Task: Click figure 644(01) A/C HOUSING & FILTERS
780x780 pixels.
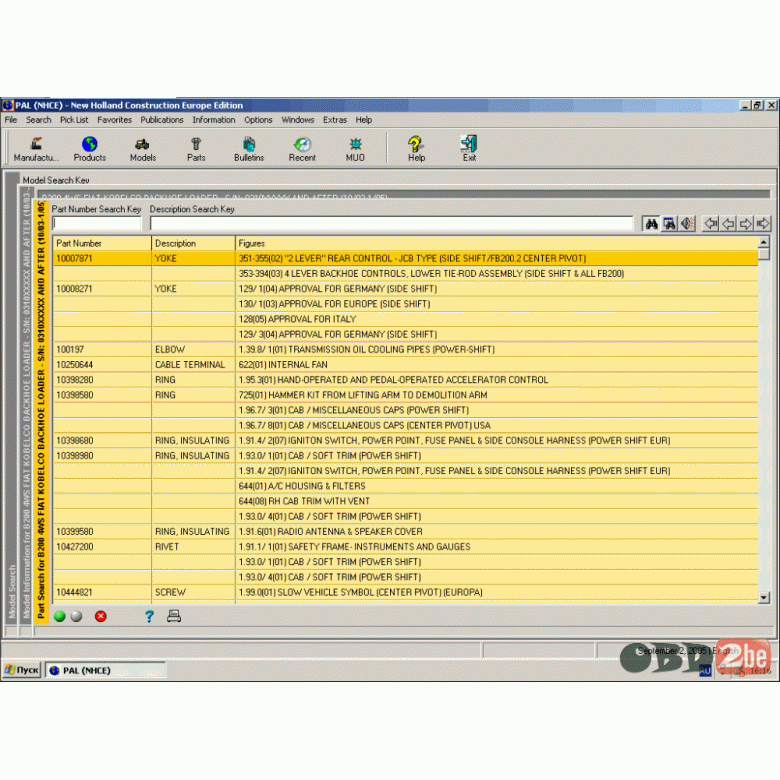Action: (302, 486)
